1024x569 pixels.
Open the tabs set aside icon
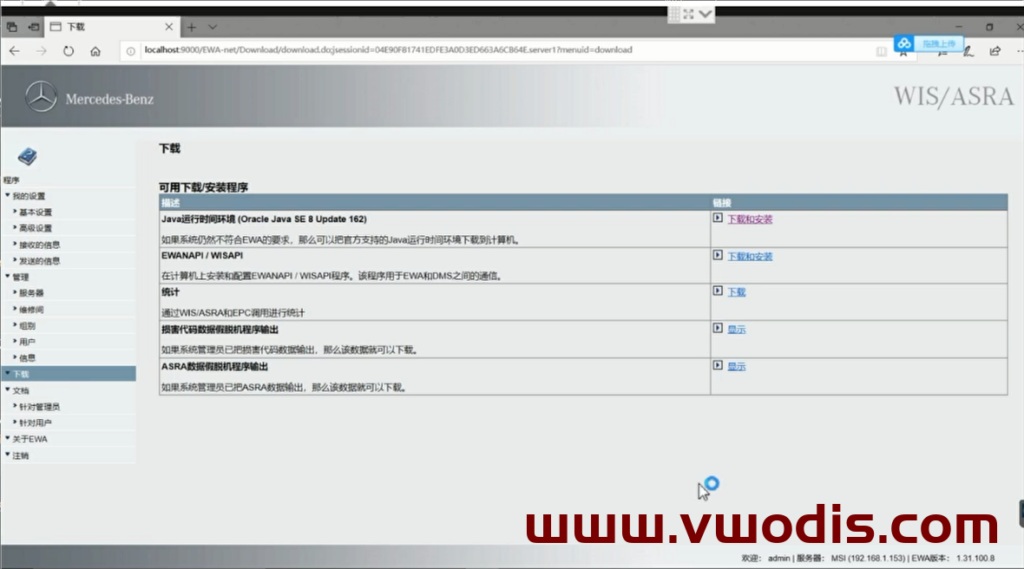12,27
